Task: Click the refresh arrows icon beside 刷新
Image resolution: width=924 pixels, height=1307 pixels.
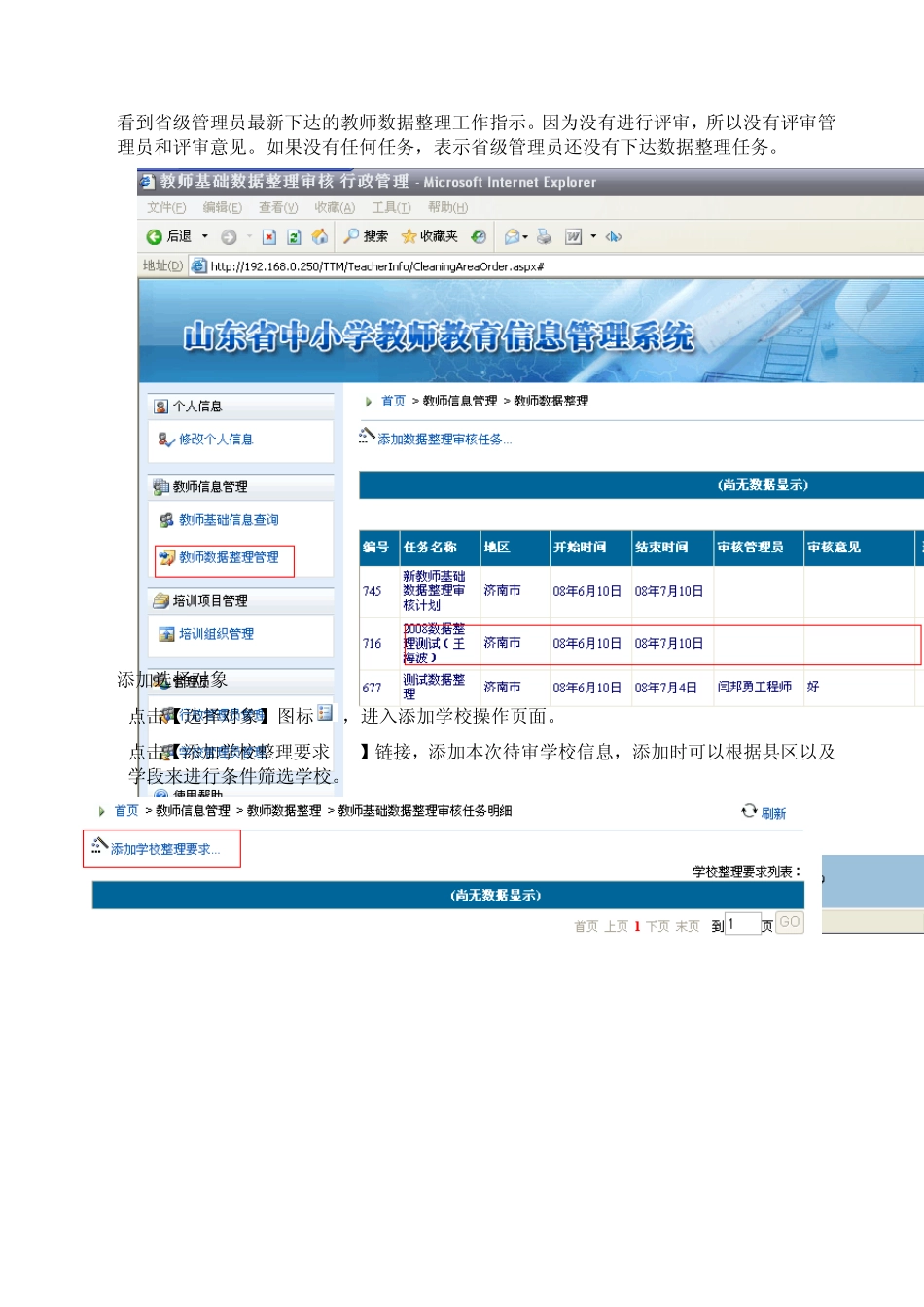Action: (x=749, y=811)
